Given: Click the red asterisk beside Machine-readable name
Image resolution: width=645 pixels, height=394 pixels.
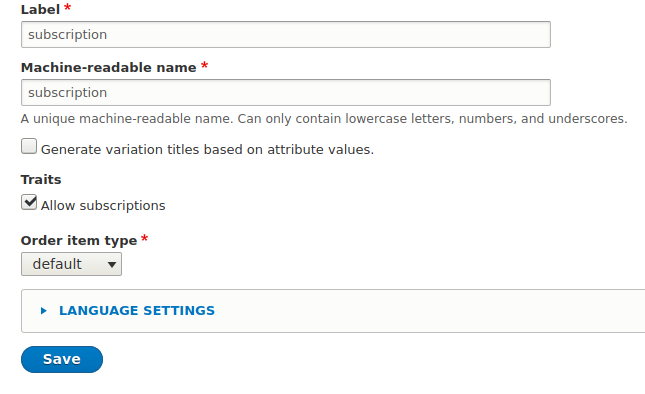Looking at the screenshot, I should pyautogui.click(x=204, y=65).
